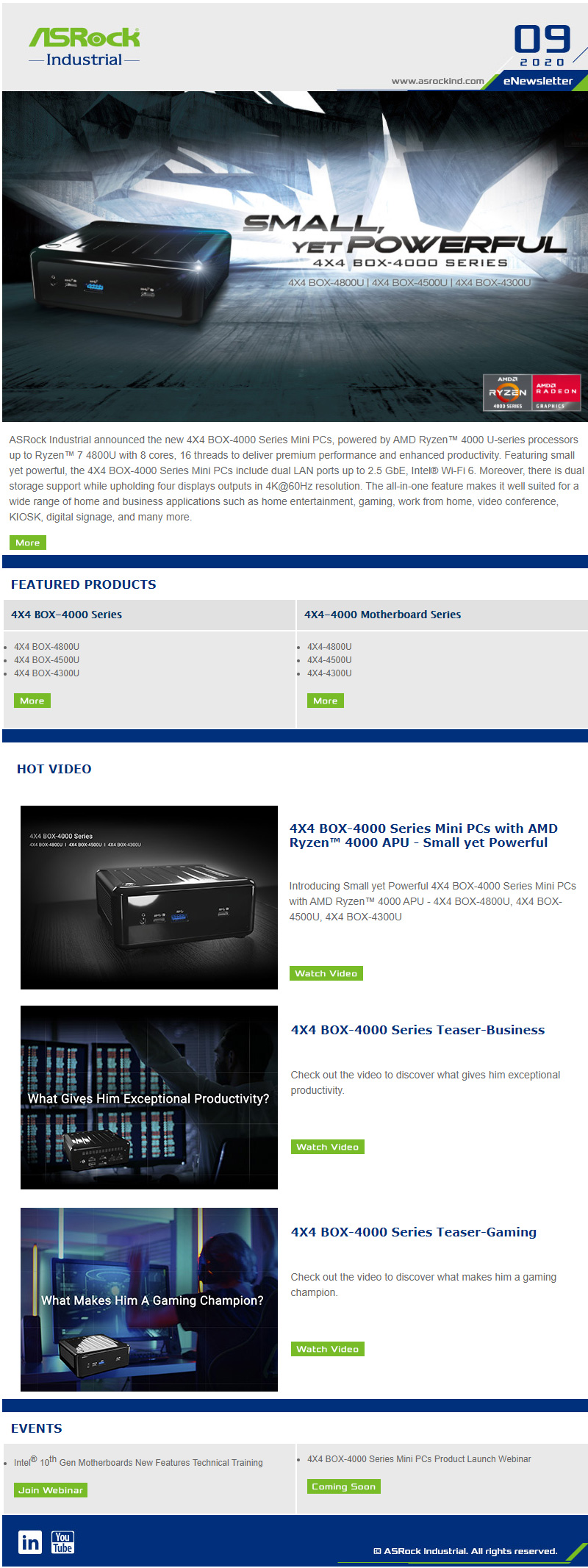This screenshot has width=588, height=1568.
Task: Open title 4X4 BOX-4000 Series Teaser-Gaming
Action: click(x=413, y=1232)
